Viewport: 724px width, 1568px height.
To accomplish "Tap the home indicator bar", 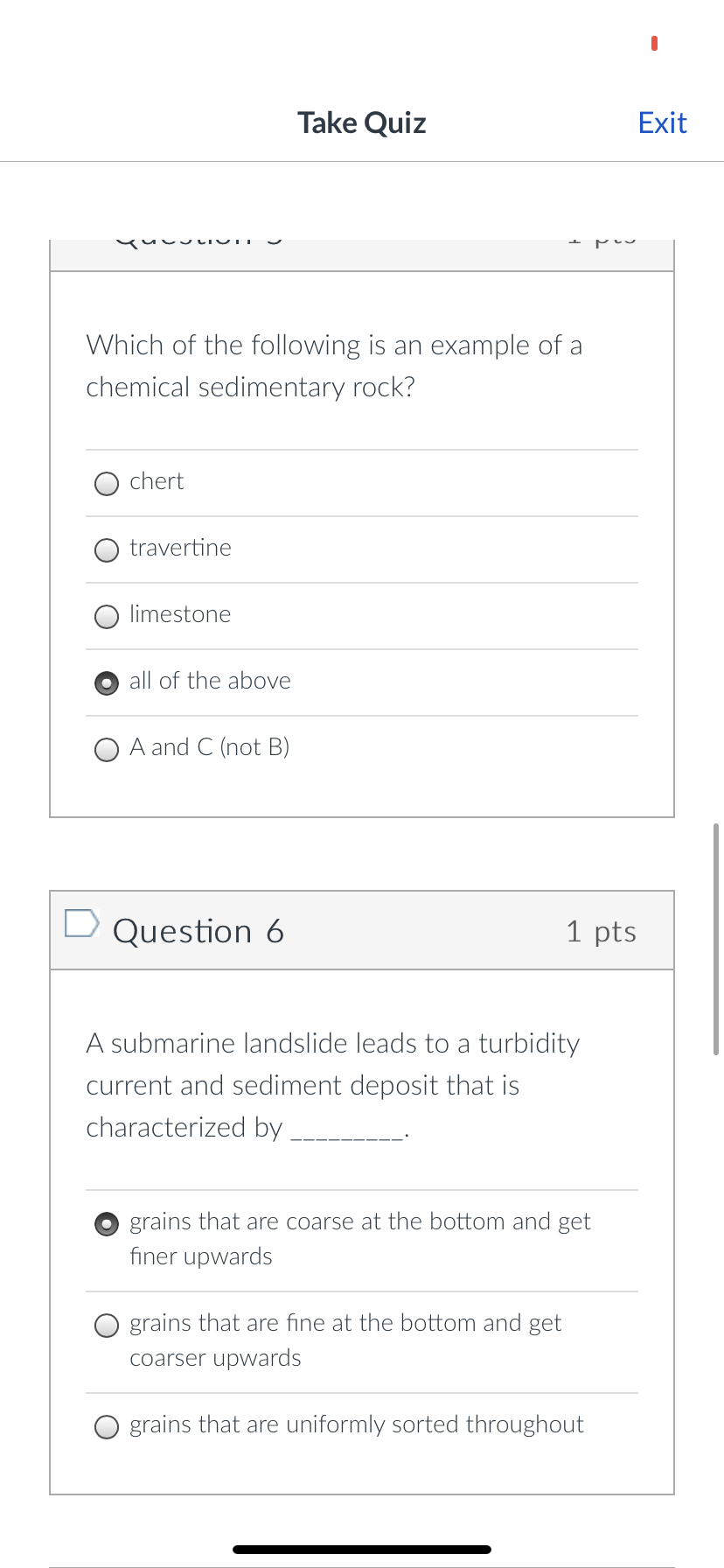I will tap(361, 1550).
